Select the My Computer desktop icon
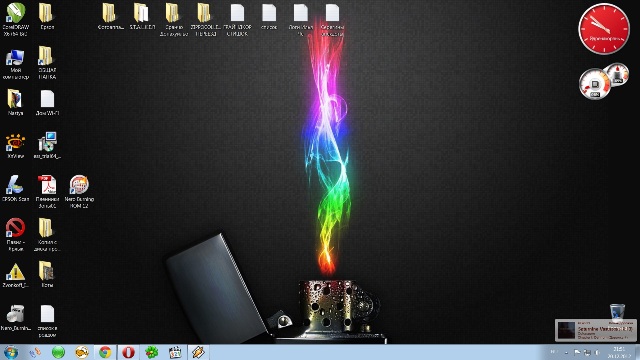The image size is (640, 360). tap(16, 64)
